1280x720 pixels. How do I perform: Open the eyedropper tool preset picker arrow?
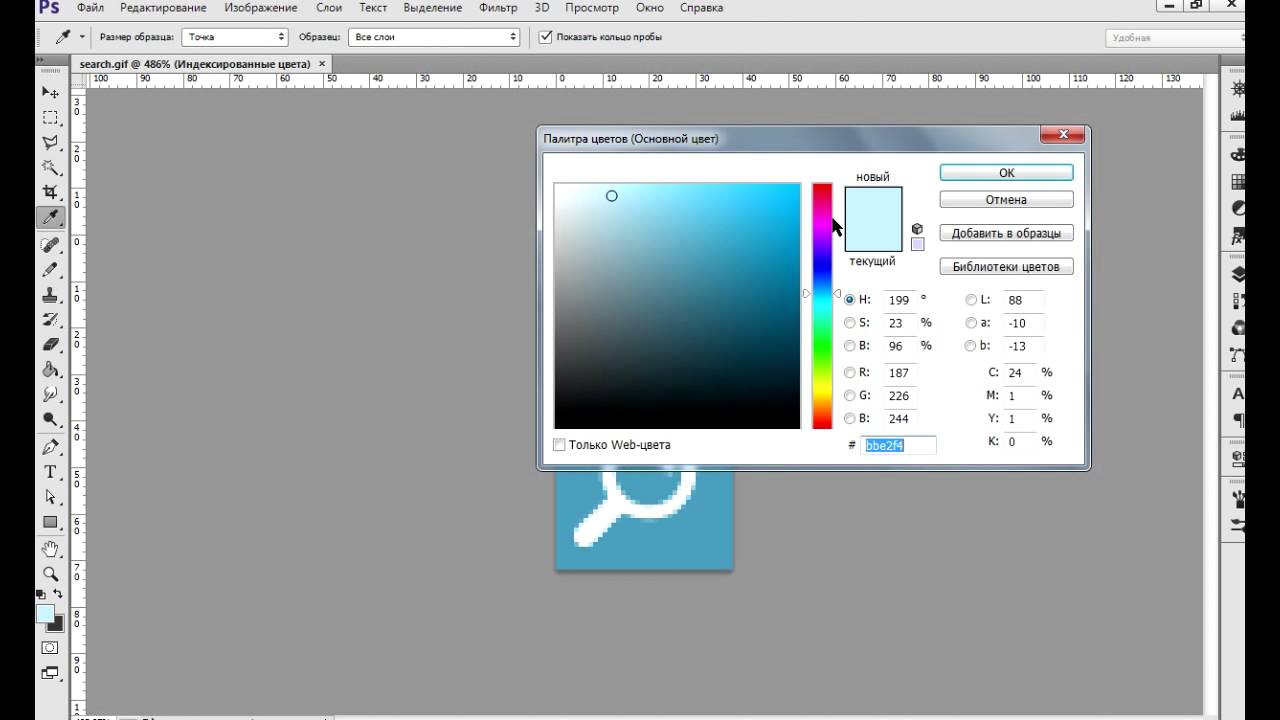82,37
